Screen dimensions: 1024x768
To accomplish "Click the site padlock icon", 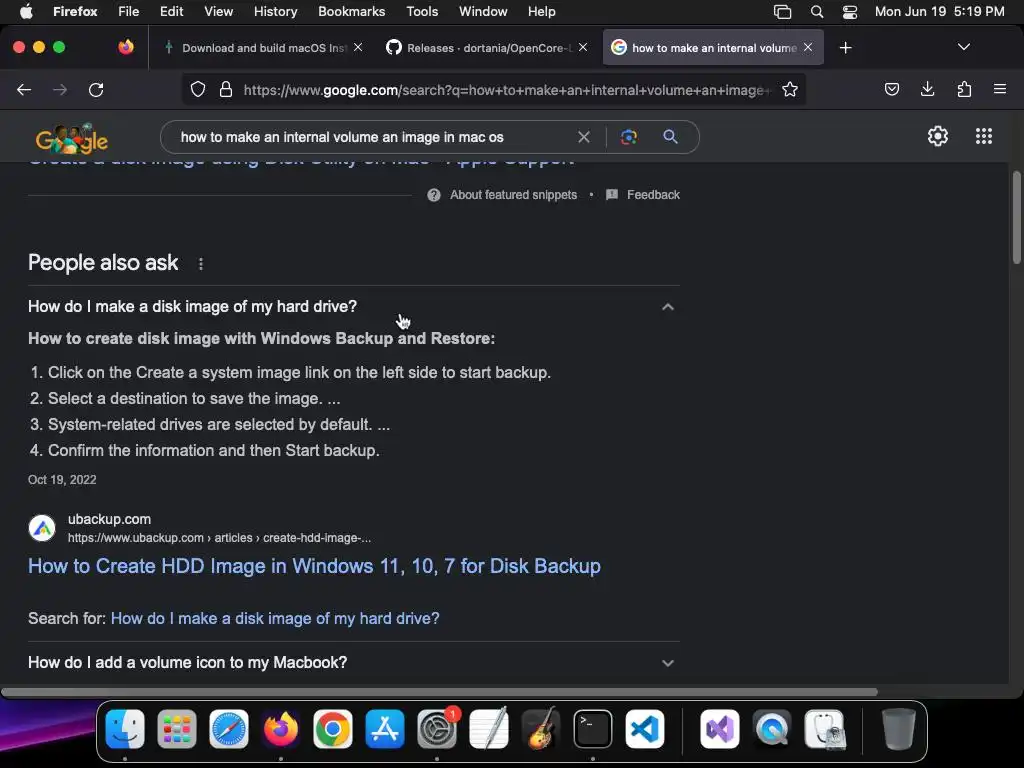I will pyautogui.click(x=226, y=89).
